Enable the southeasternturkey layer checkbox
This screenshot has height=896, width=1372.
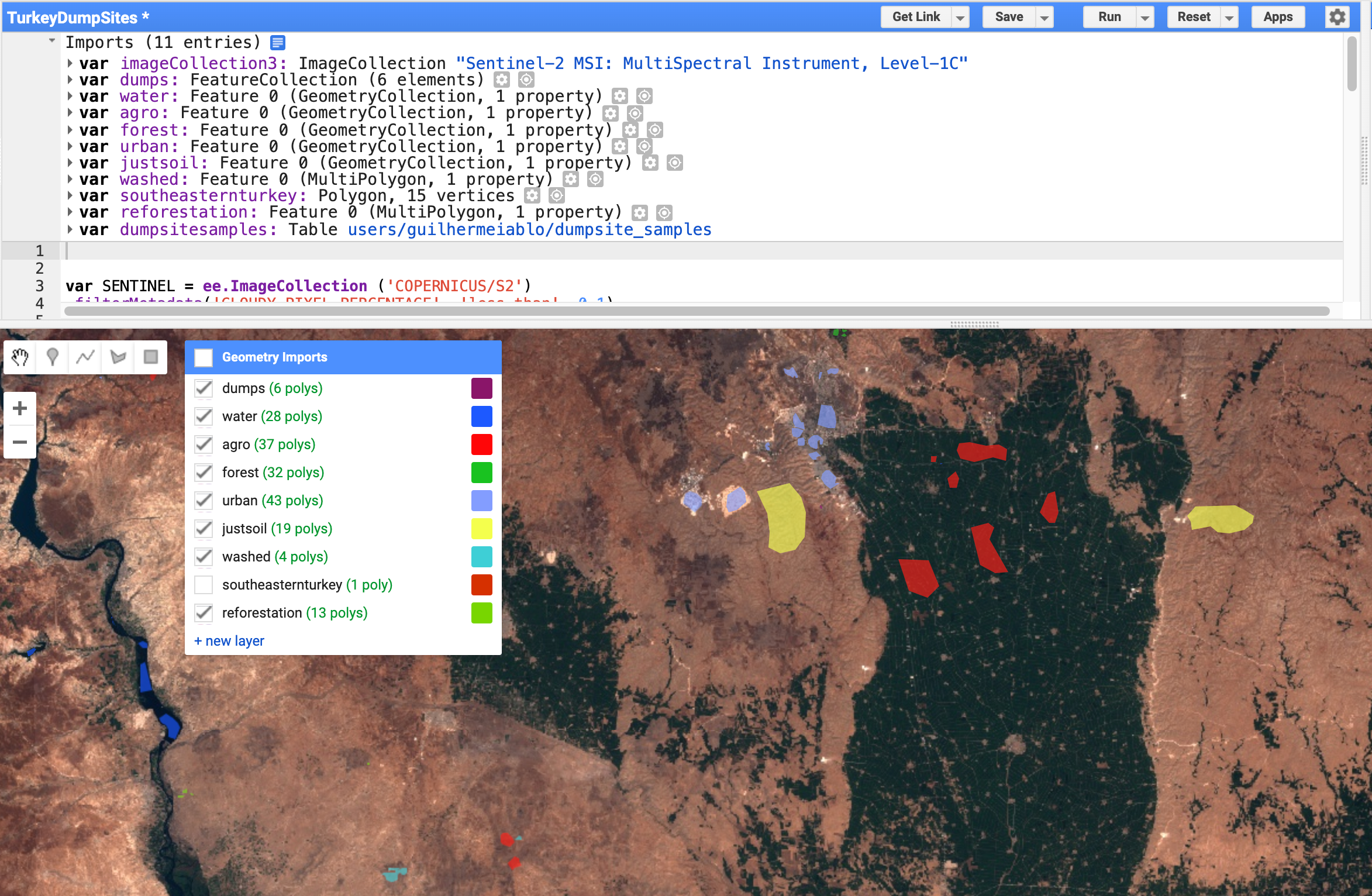click(x=204, y=585)
